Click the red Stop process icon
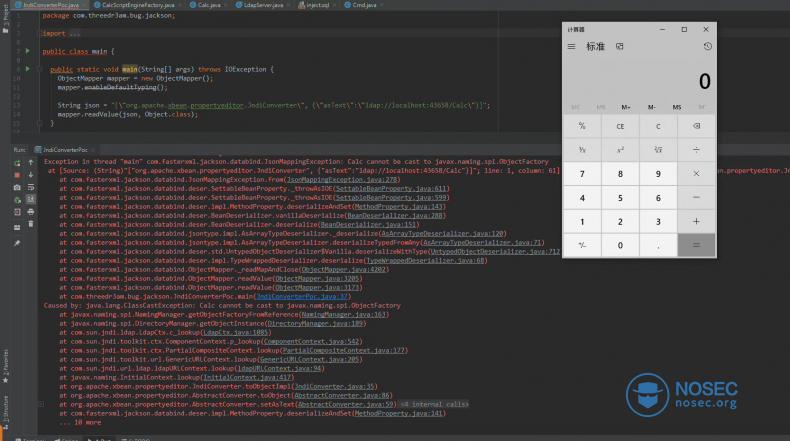 click(17, 175)
